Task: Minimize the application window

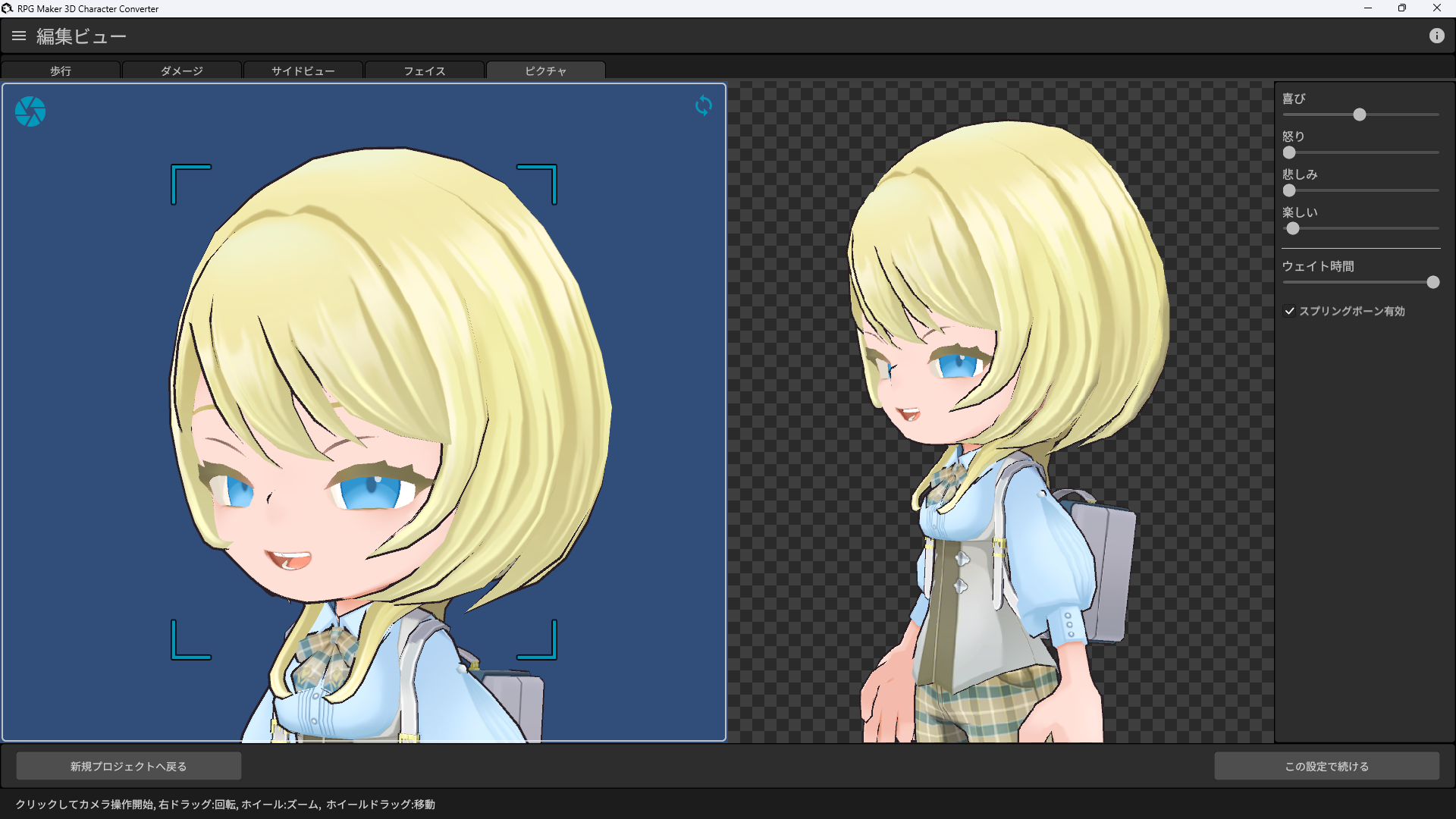Action: (x=1368, y=8)
